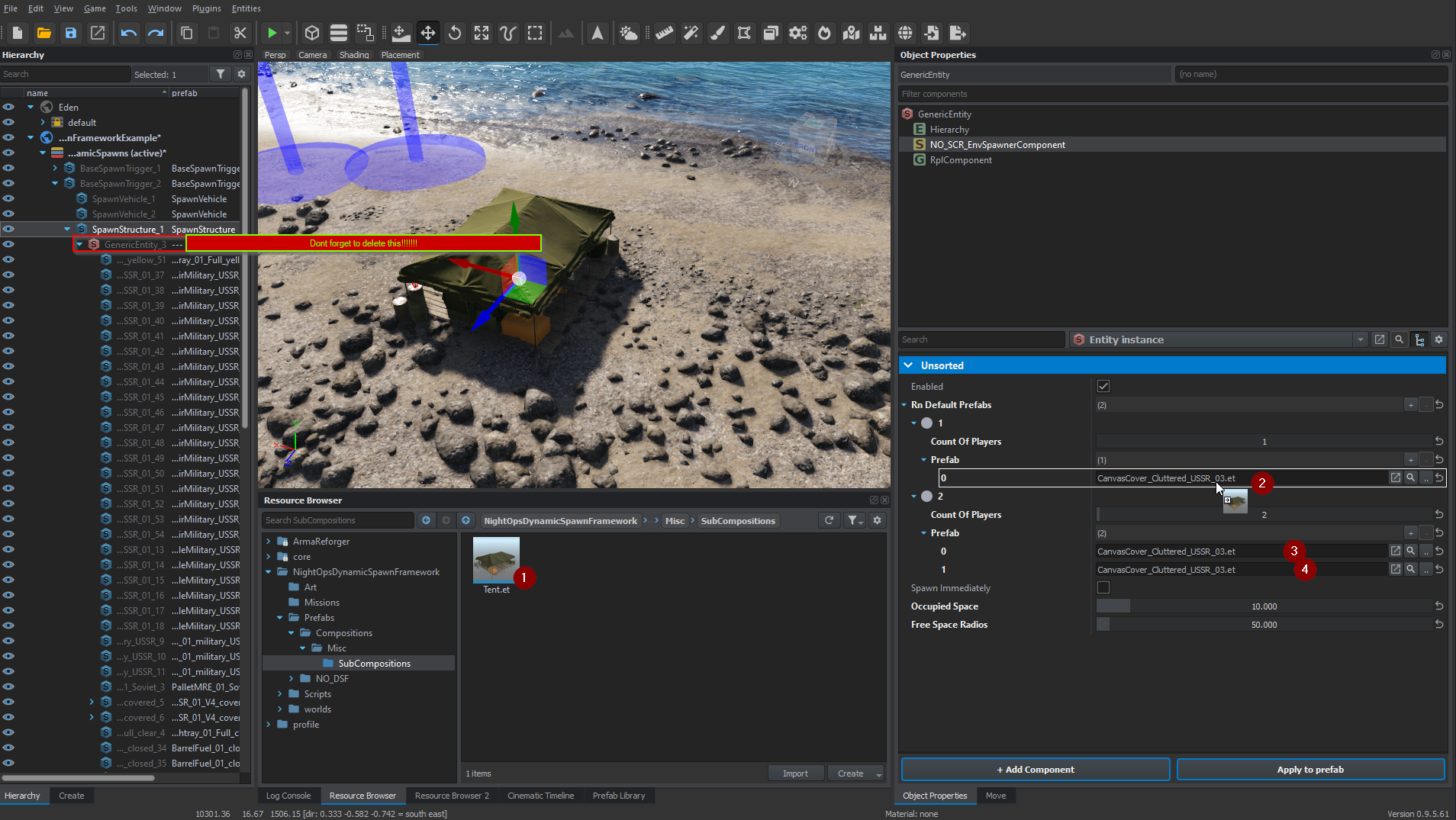Expand the NO_DSF folder
Image resolution: width=1456 pixels, height=820 pixels.
(292, 679)
